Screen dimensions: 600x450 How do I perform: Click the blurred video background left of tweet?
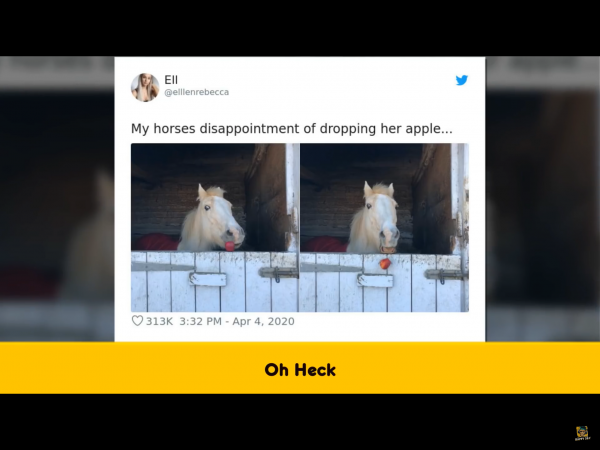pyautogui.click(x=57, y=199)
